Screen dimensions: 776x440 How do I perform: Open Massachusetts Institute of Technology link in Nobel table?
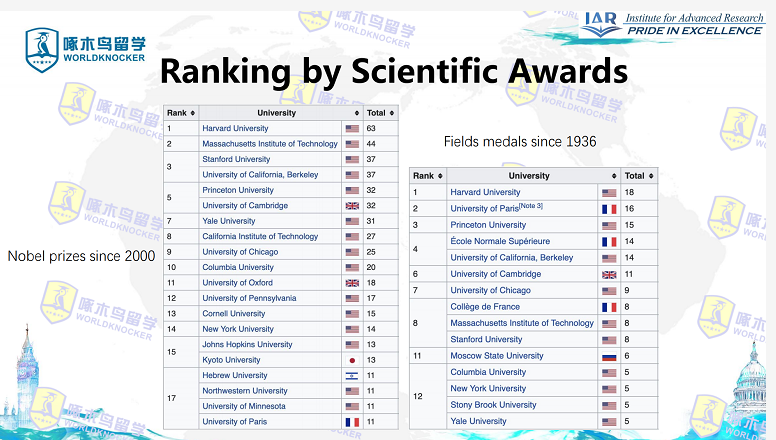270,144
